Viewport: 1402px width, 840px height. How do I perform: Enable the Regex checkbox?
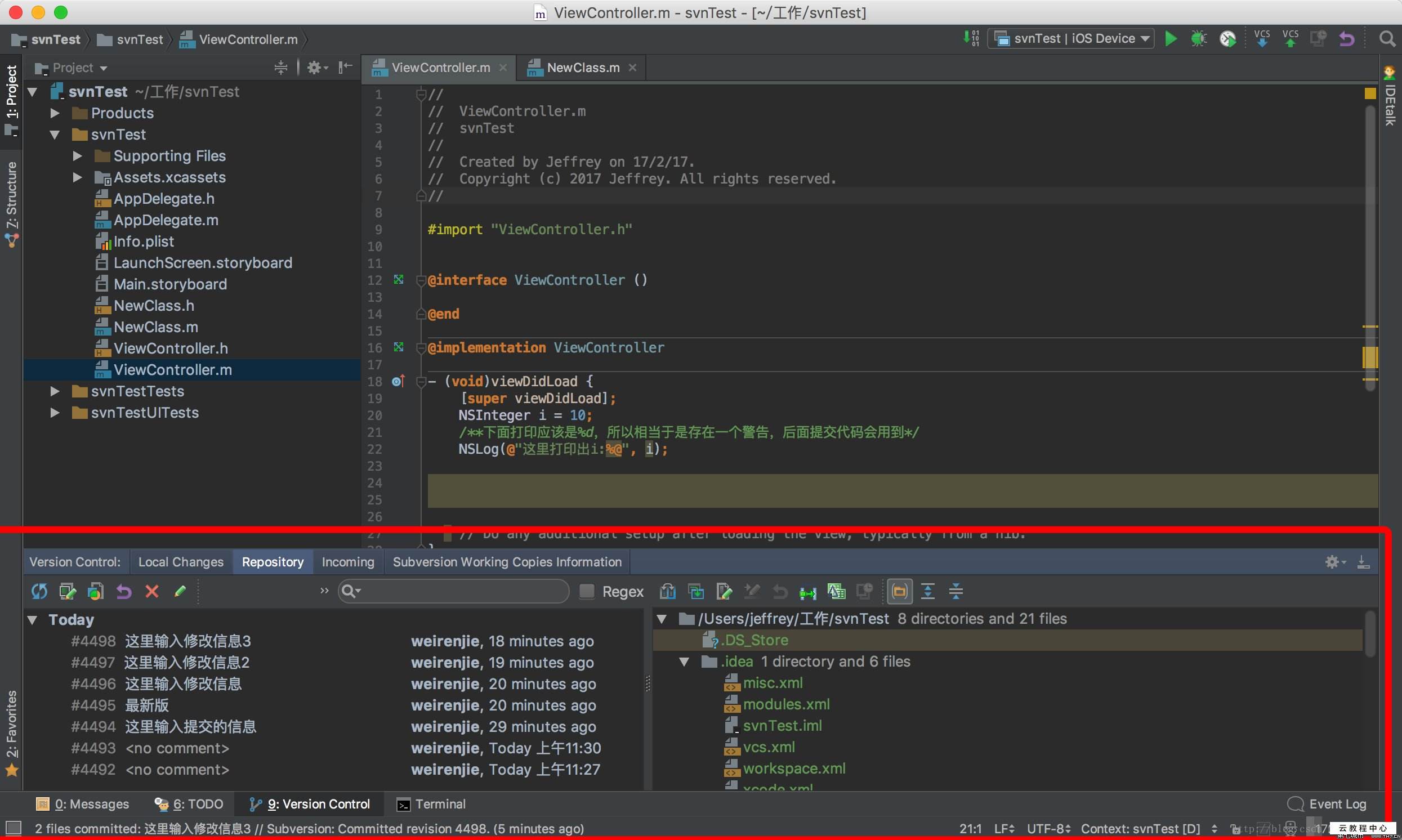pos(587,592)
